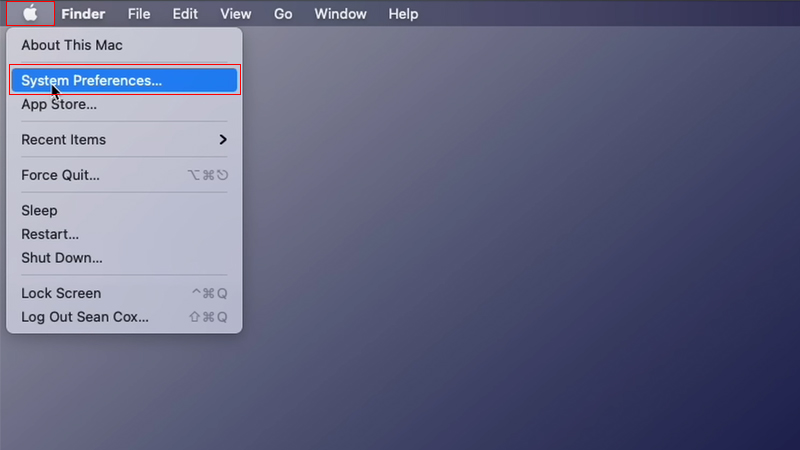Open the Apple logo menu
800x450 pixels.
tap(30, 13)
